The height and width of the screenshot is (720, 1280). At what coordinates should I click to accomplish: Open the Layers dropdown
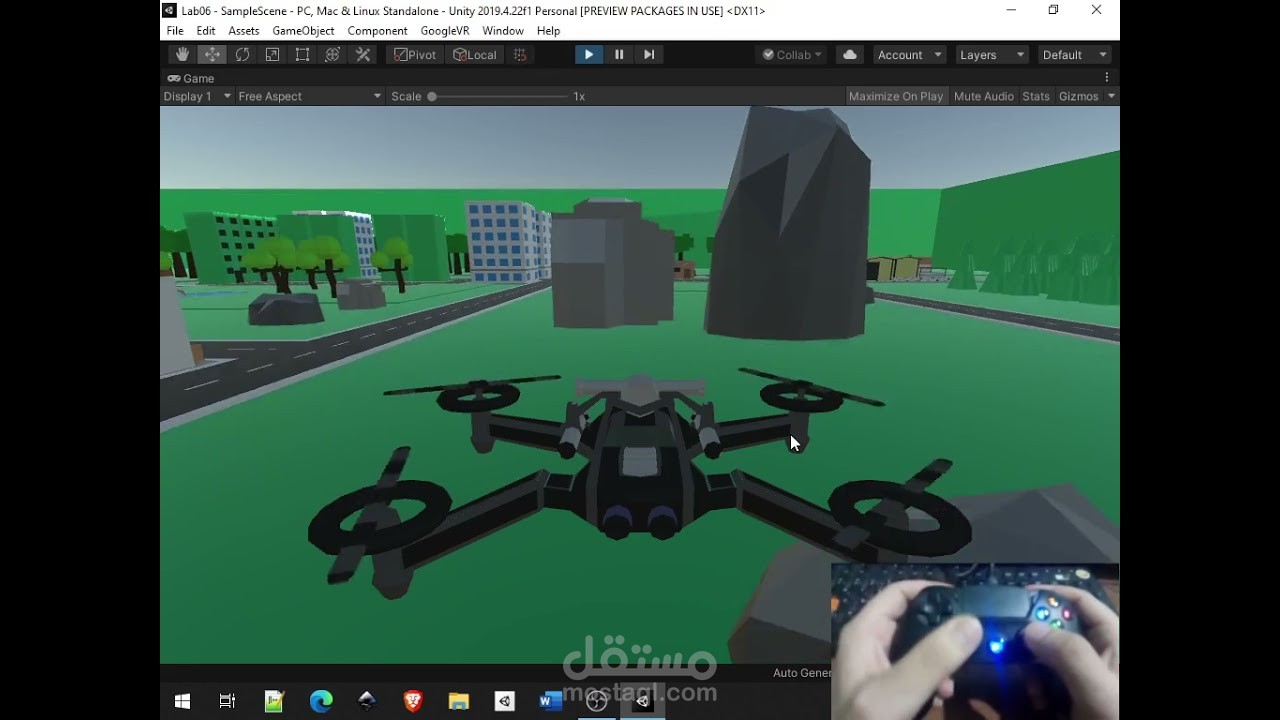point(991,54)
